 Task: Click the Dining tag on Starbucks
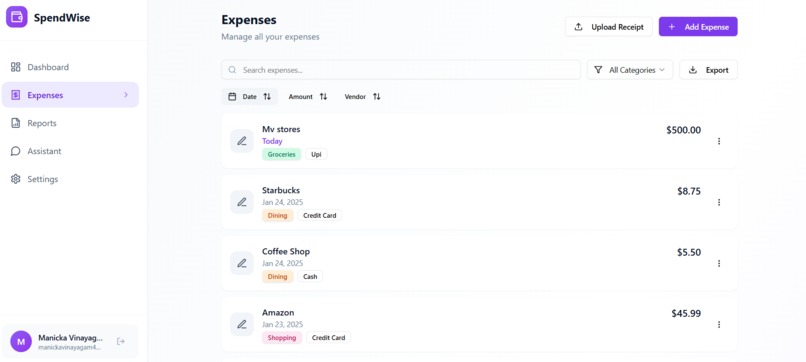[x=278, y=215]
